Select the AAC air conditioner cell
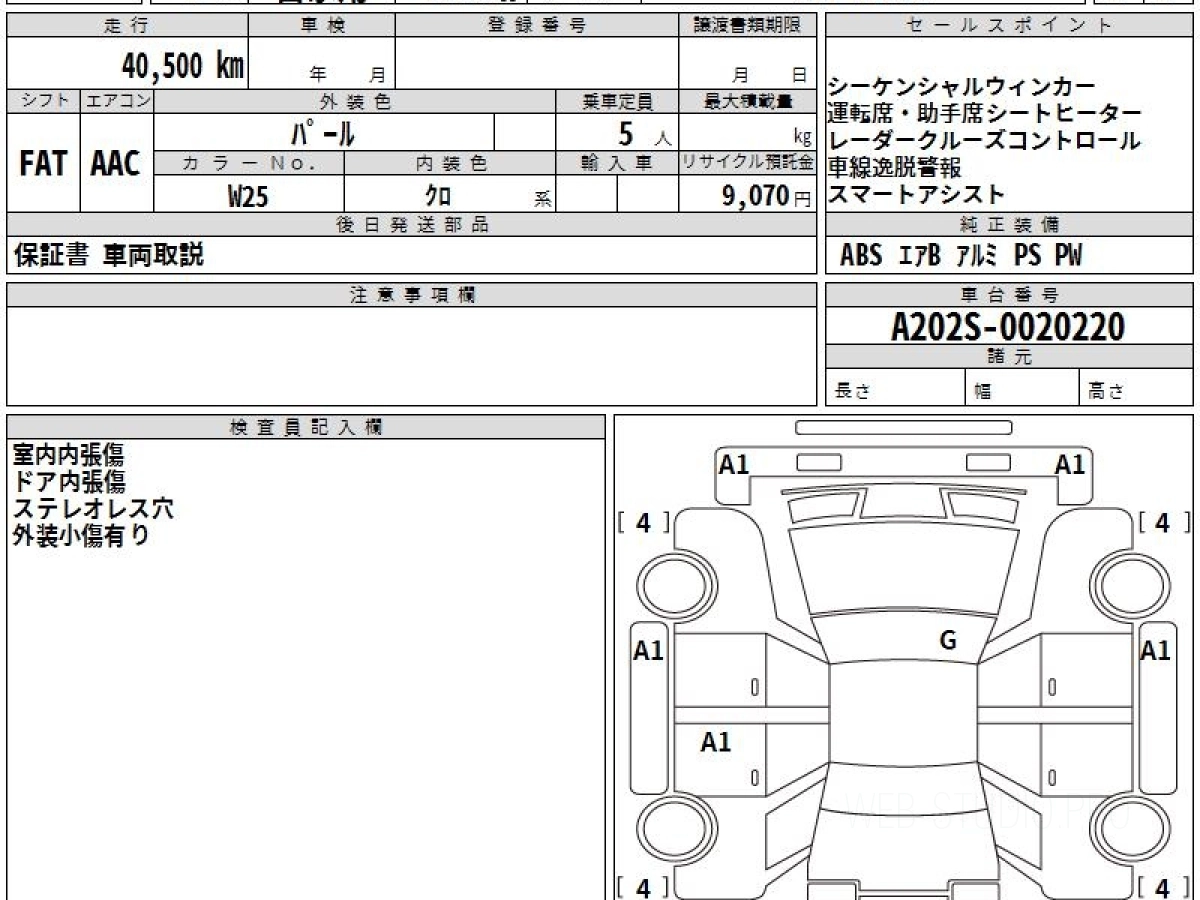This screenshot has width=1200, height=900. tap(116, 164)
